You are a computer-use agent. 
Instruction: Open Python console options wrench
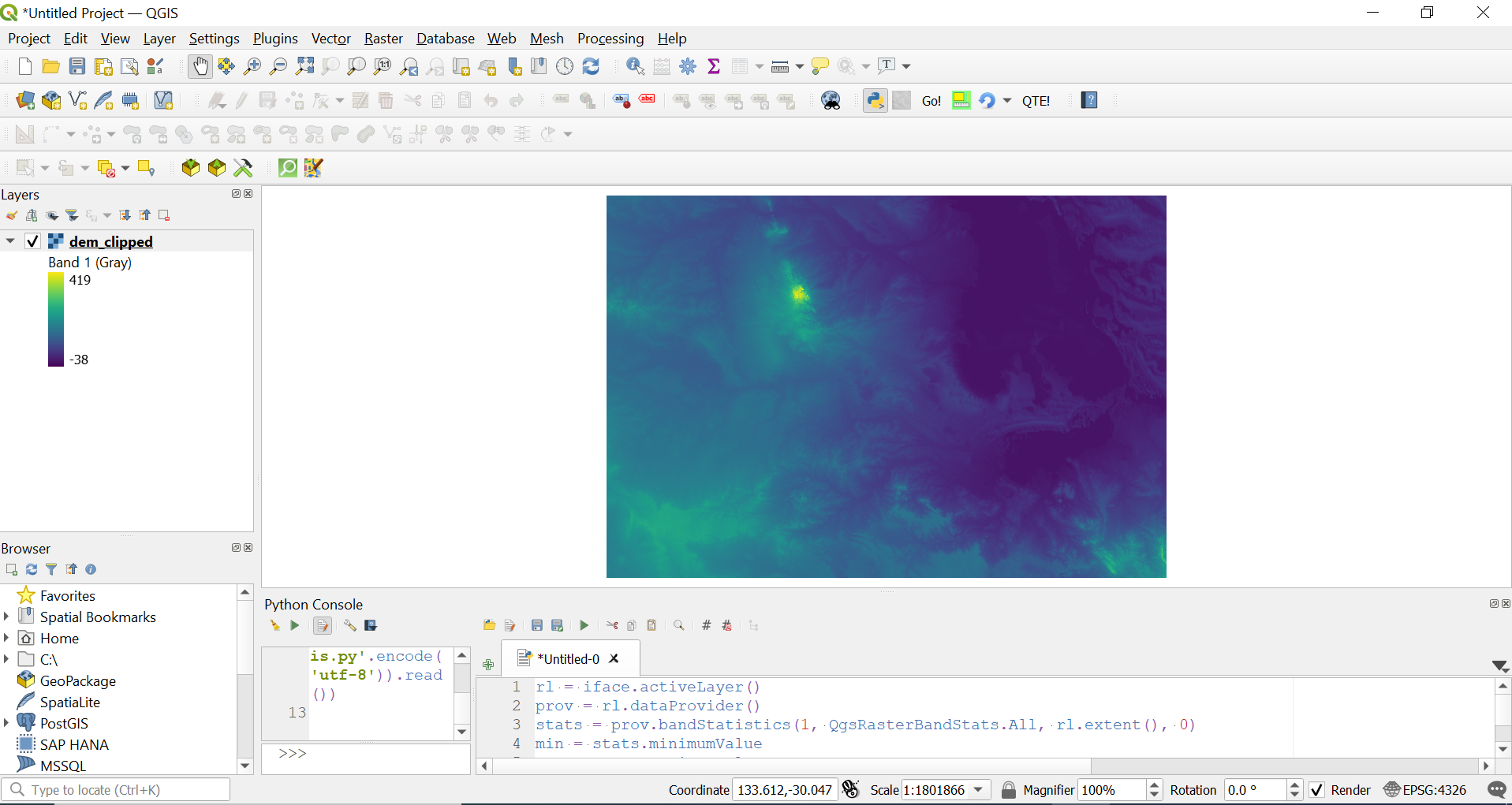tap(349, 625)
